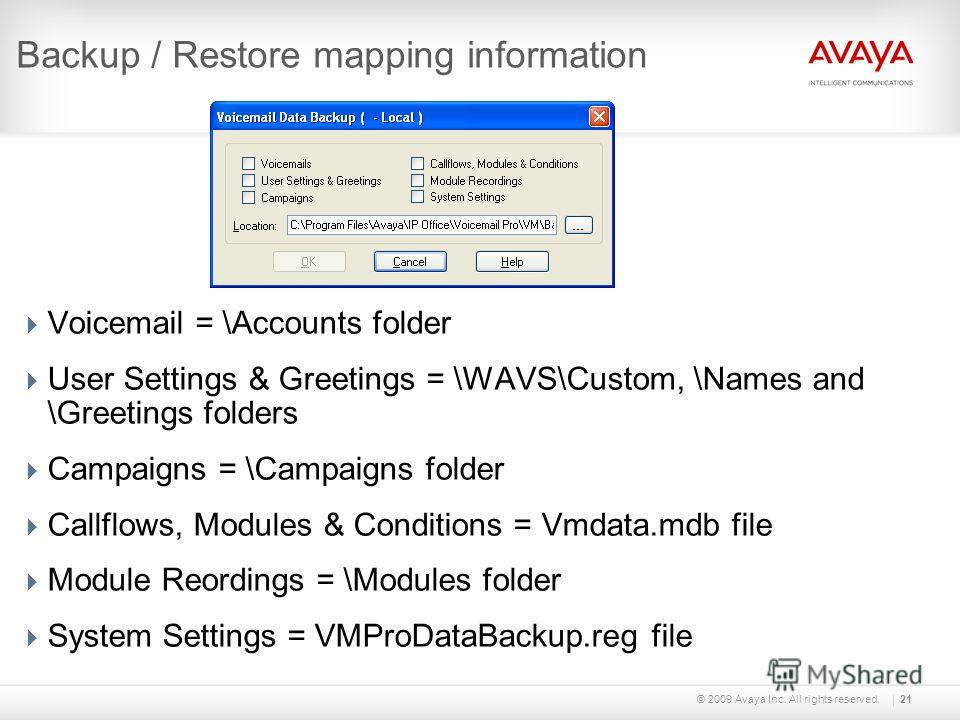This screenshot has width=960, height=720.
Task: Click the bullet text mentioning "Vmdata.mdb file"
Action: 410,525
